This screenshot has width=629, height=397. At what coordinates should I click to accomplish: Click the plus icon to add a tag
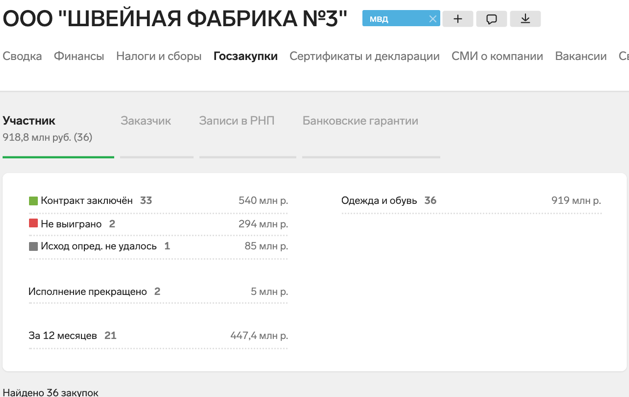(458, 19)
